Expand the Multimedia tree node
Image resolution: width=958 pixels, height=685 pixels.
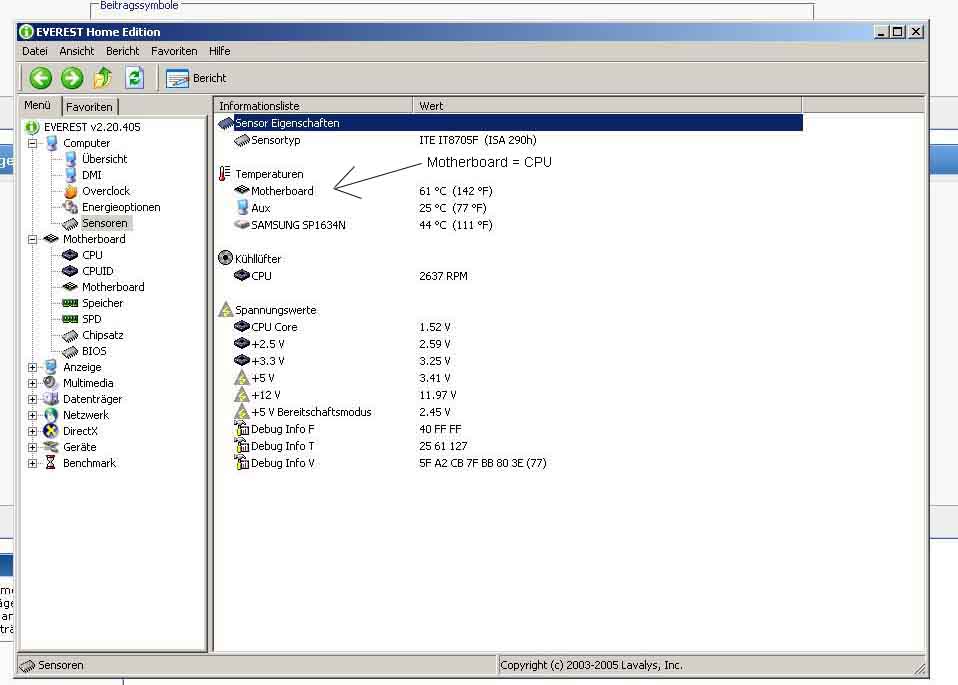[32, 383]
